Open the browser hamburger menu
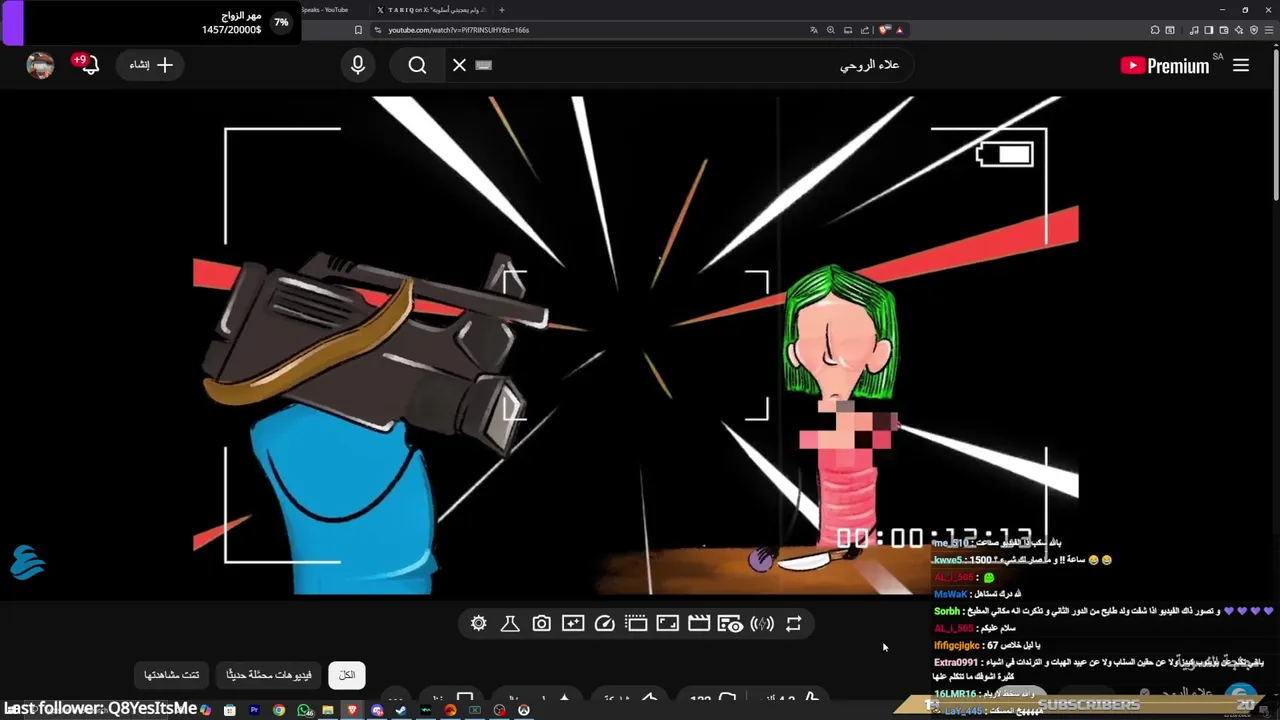The height and width of the screenshot is (720, 1280). [x=1269, y=30]
